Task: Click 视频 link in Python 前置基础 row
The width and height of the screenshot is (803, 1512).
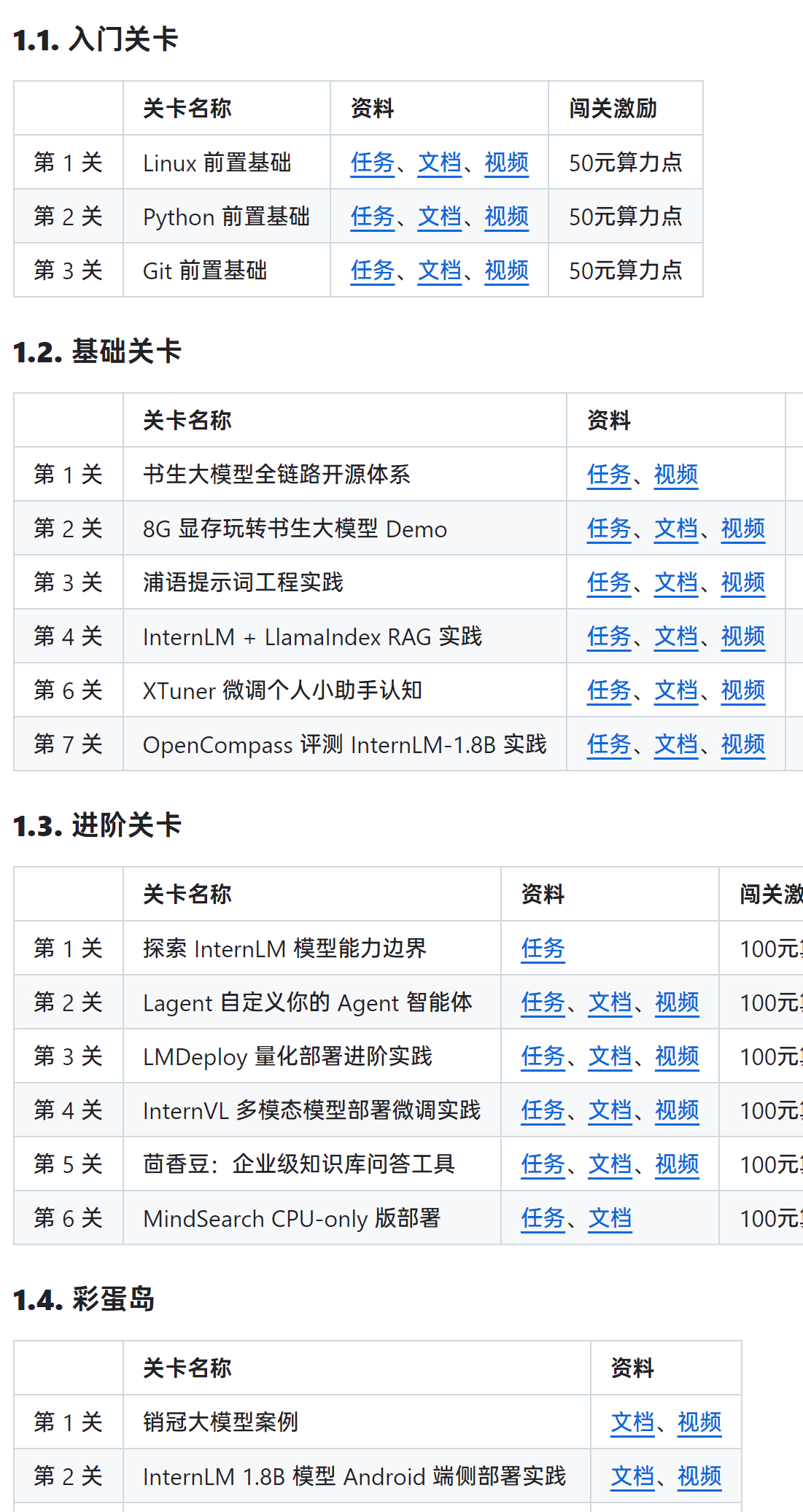Action: click(x=507, y=217)
